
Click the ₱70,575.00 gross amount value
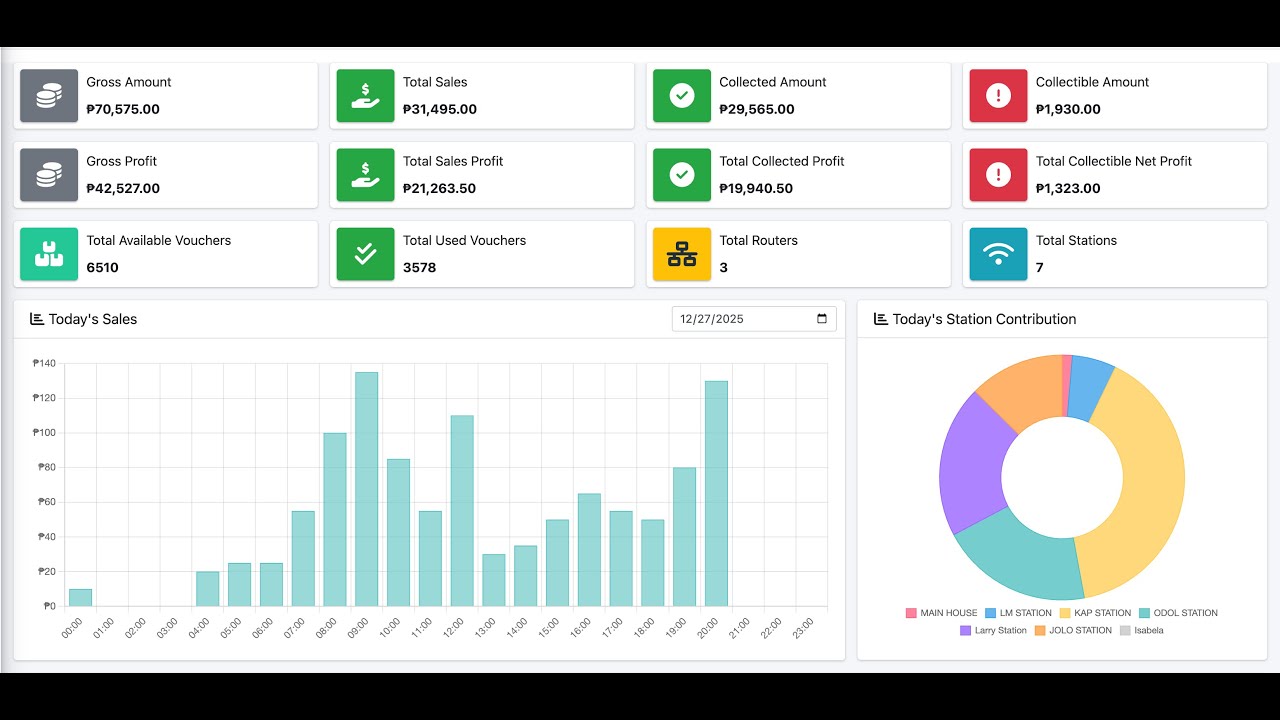point(123,109)
